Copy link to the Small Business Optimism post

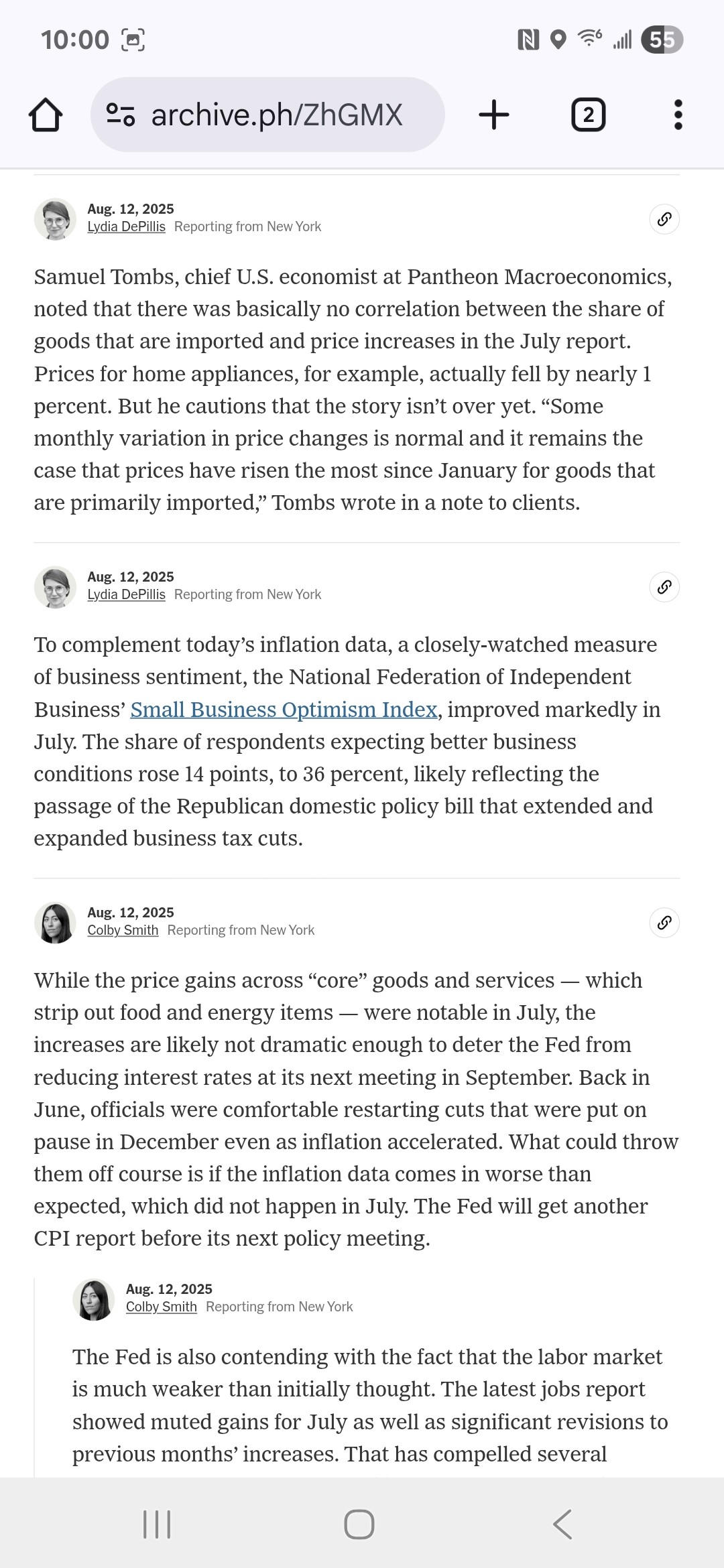tap(664, 587)
